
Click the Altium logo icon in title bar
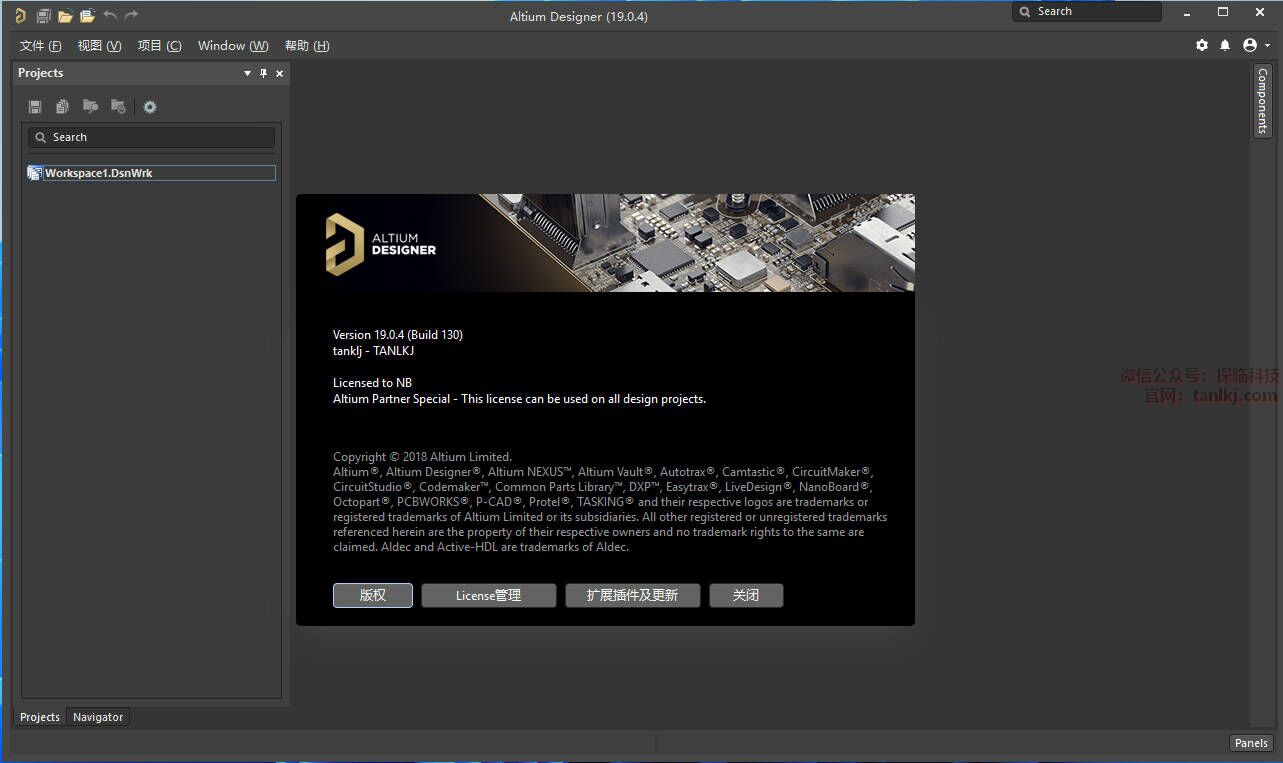click(x=20, y=15)
